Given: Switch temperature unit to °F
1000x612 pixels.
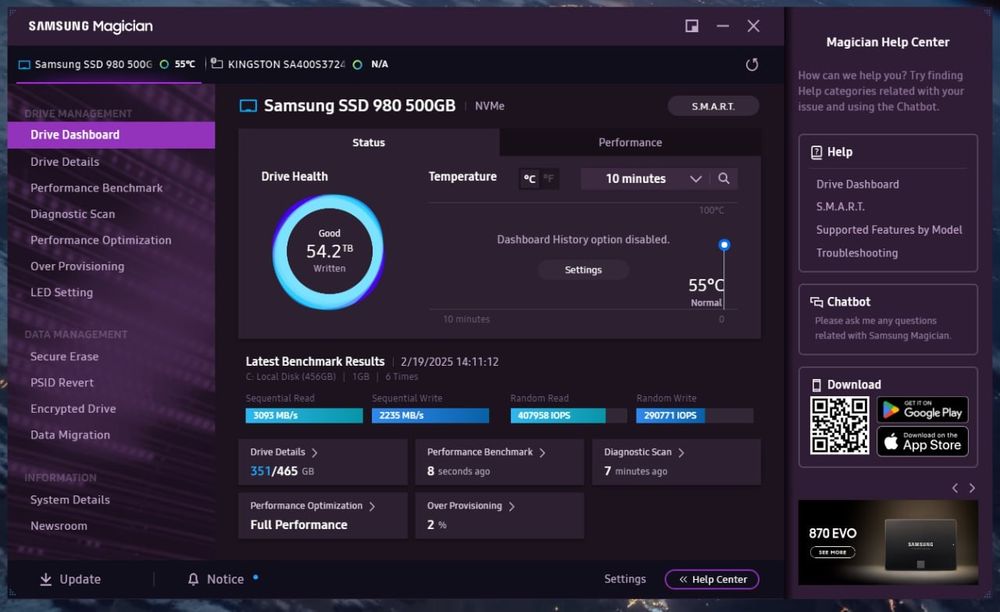Looking at the screenshot, I should pyautogui.click(x=548, y=178).
